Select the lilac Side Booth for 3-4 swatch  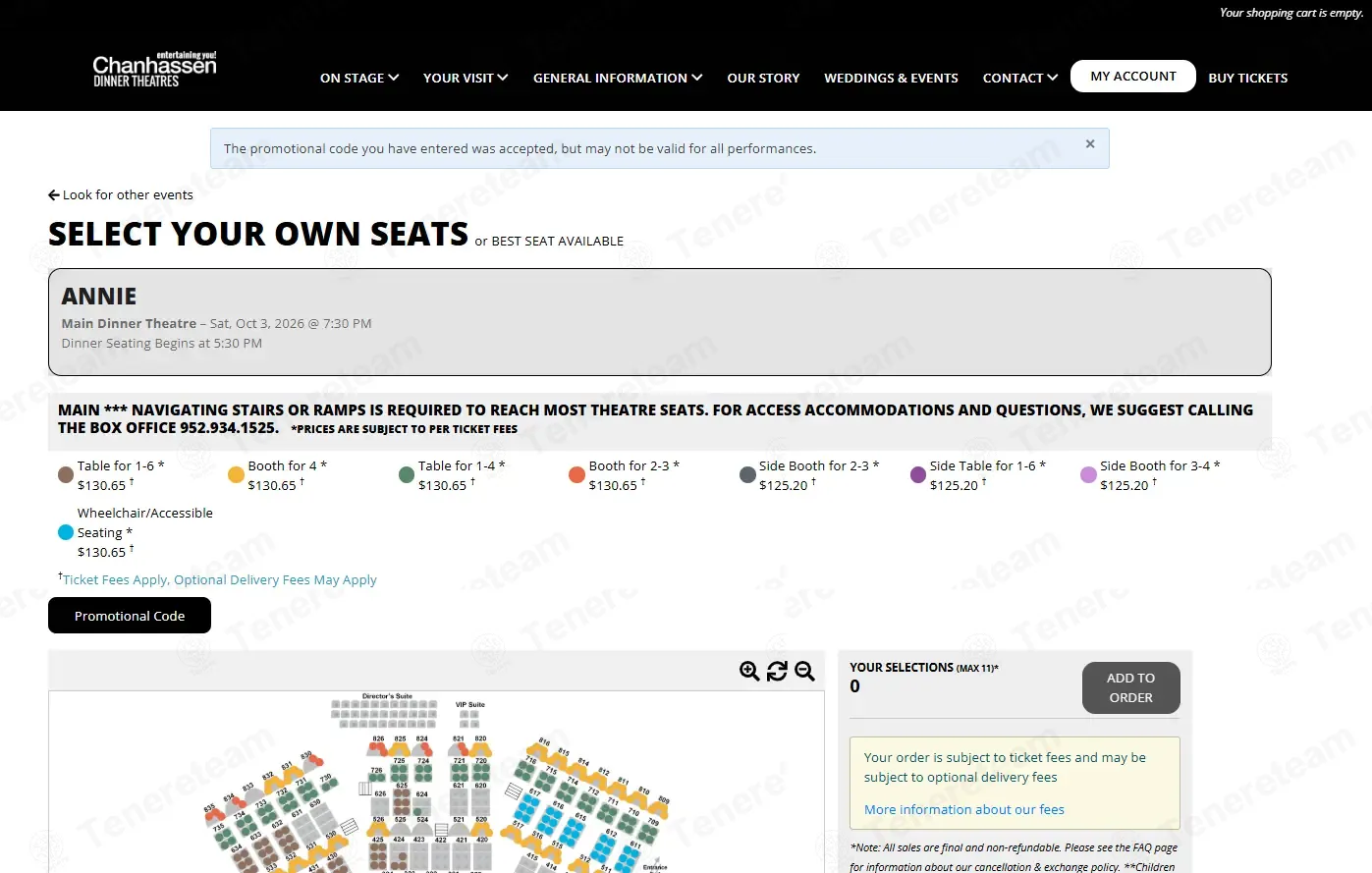click(x=1088, y=475)
